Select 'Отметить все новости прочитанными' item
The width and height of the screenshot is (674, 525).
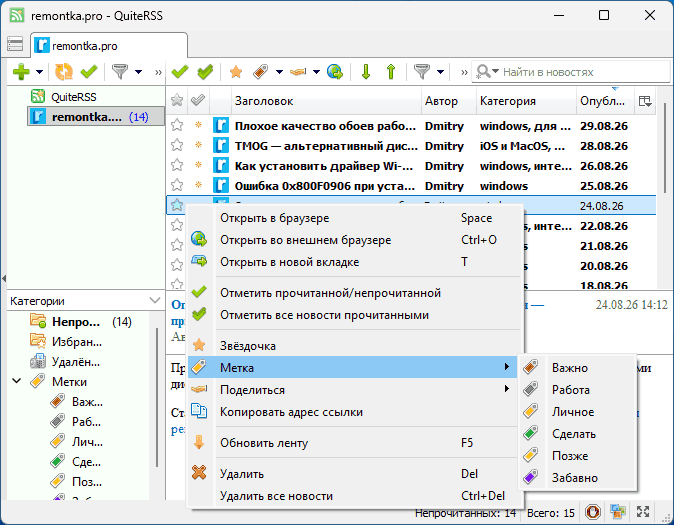[355, 315]
